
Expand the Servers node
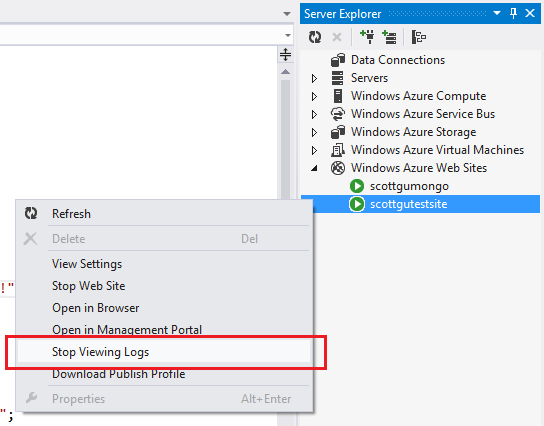314,78
